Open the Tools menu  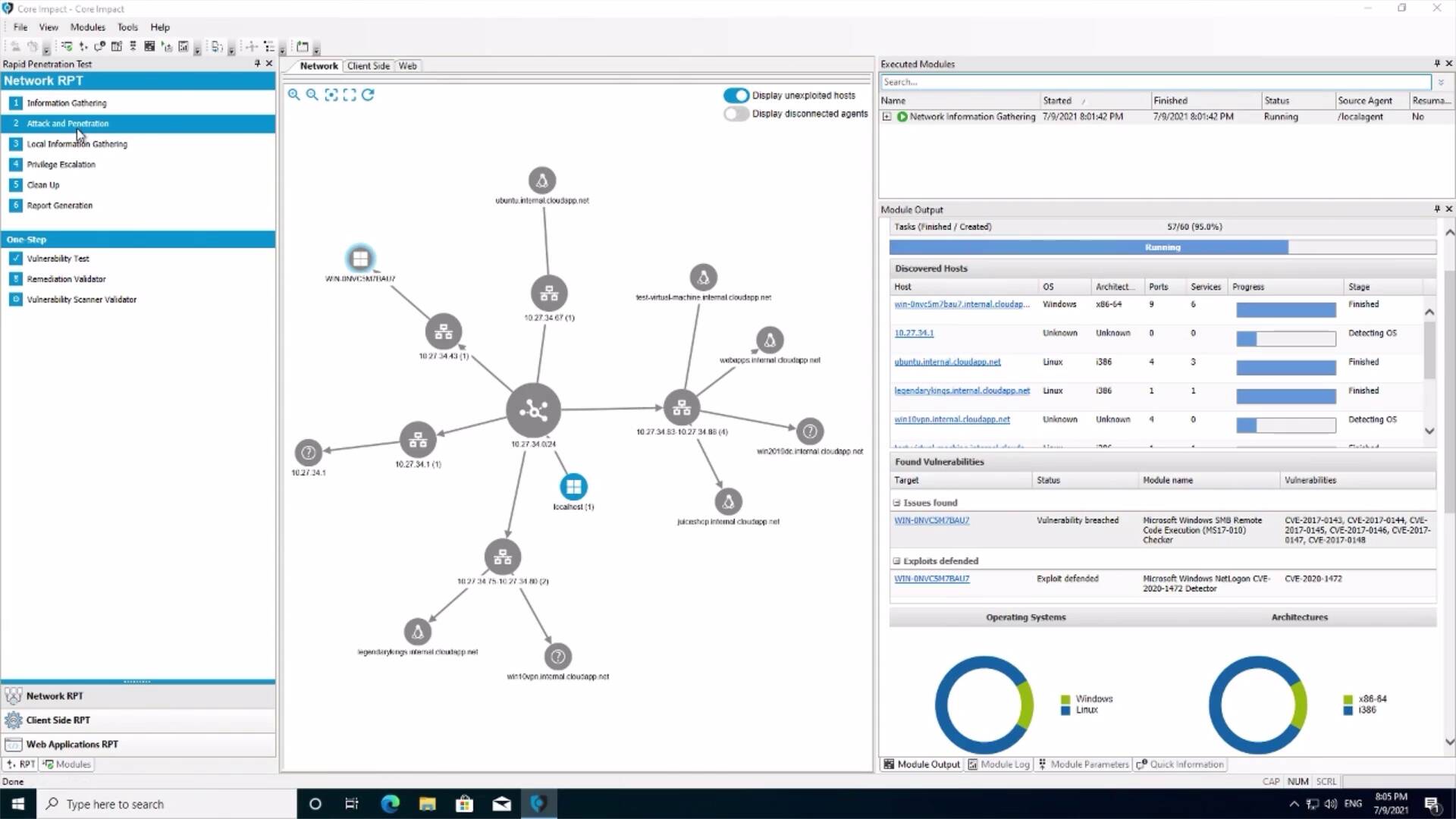[127, 27]
